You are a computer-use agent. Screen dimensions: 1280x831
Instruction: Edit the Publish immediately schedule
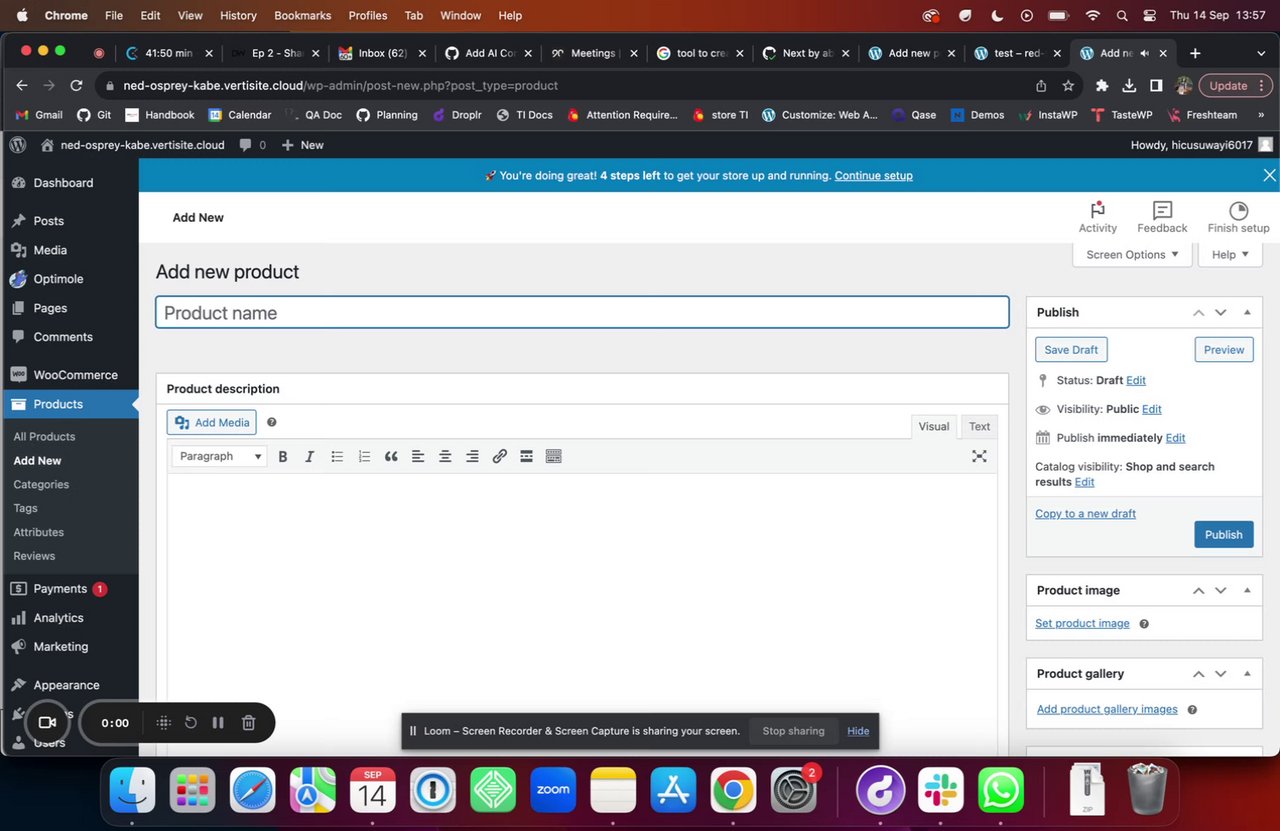tap(1175, 438)
